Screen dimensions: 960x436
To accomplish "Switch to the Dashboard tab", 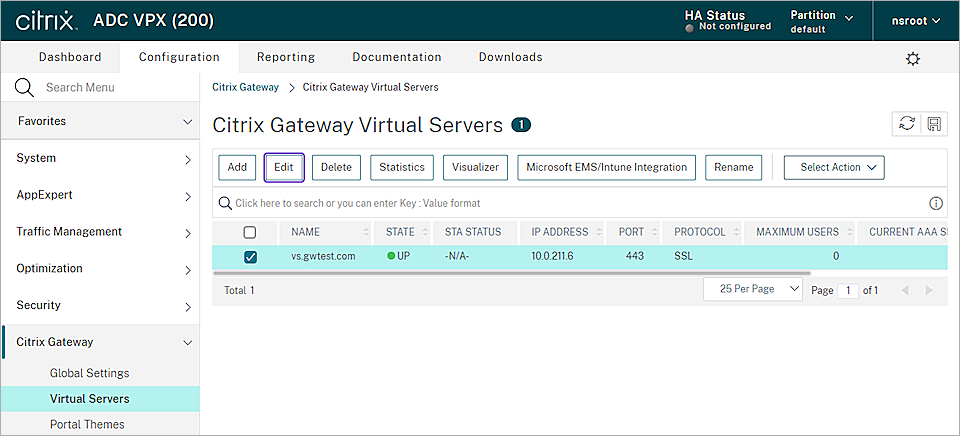I will tap(70, 57).
